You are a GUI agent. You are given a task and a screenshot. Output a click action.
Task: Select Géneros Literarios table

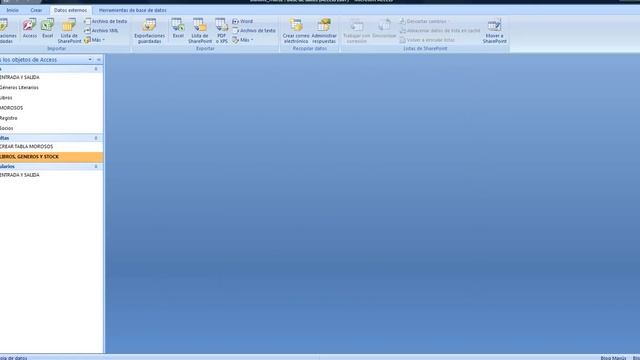point(51,88)
